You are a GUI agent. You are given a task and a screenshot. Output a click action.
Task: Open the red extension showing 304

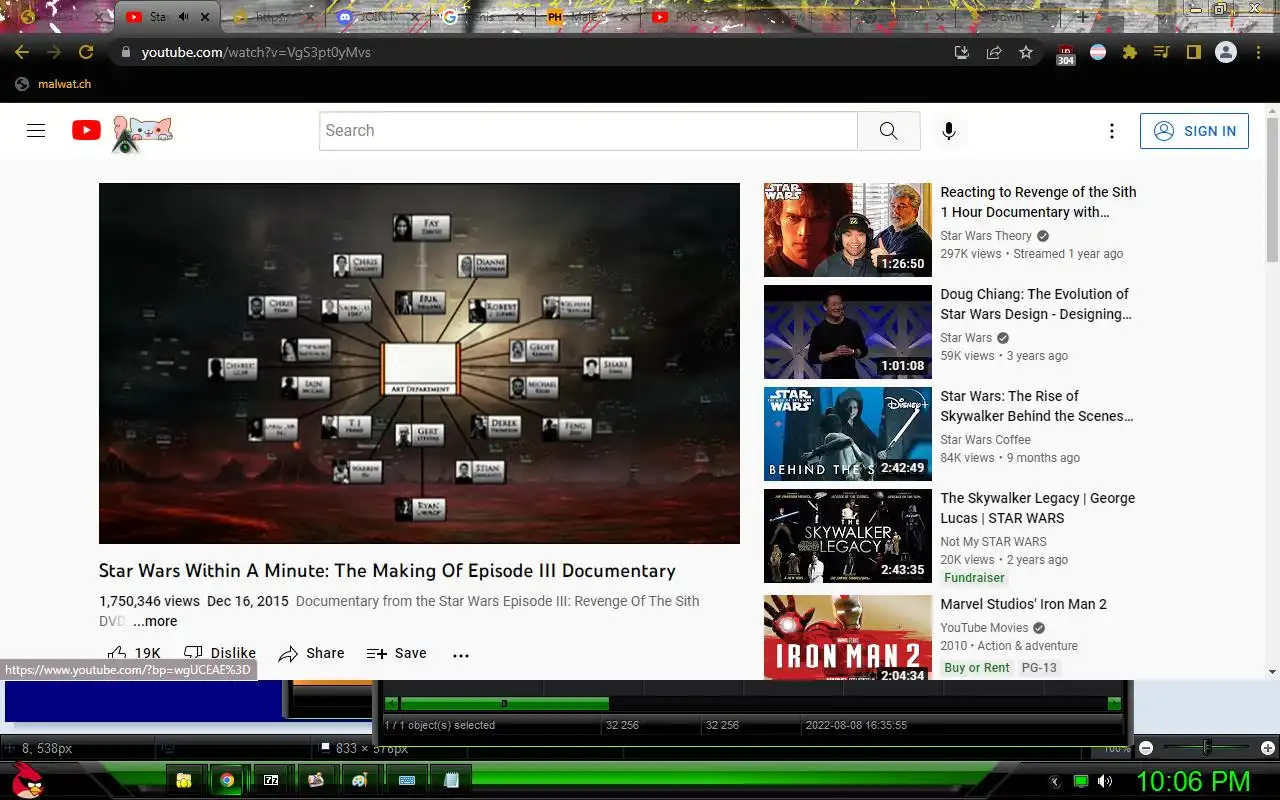click(1066, 53)
